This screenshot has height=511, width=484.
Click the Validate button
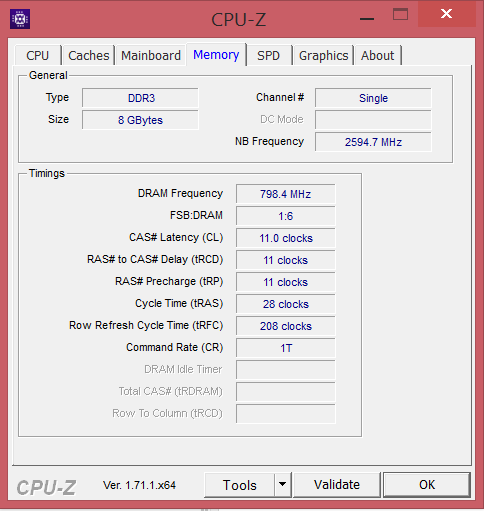click(x=337, y=485)
